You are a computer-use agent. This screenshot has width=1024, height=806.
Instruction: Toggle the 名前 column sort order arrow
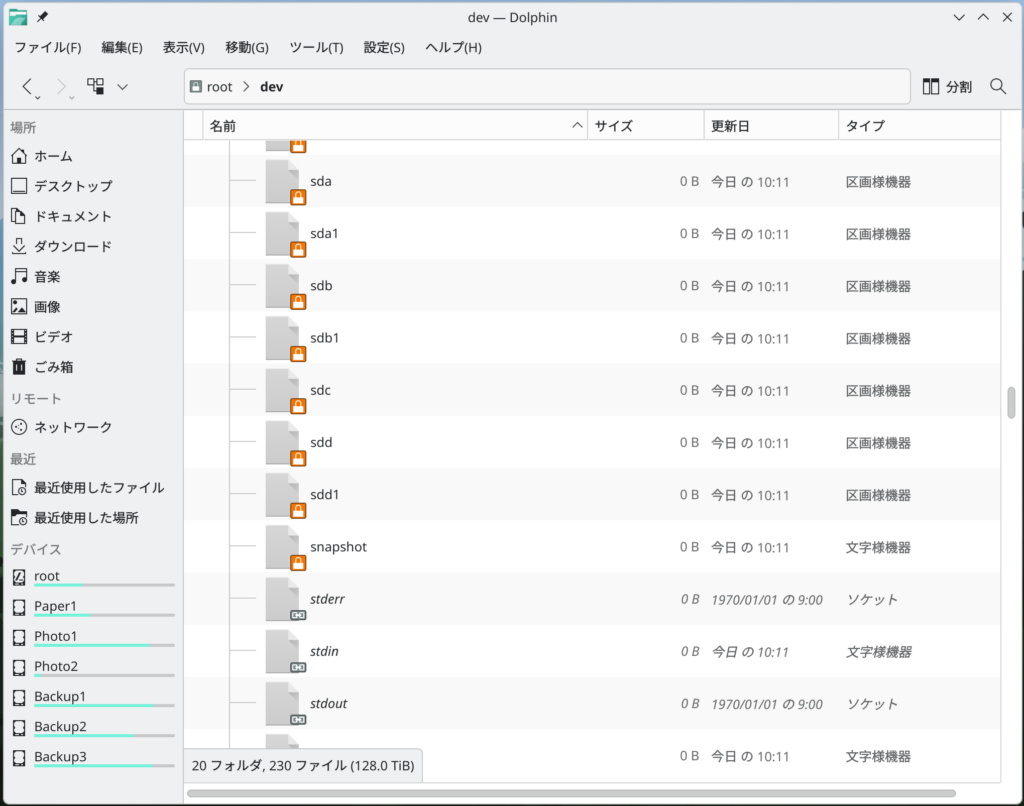(577, 126)
